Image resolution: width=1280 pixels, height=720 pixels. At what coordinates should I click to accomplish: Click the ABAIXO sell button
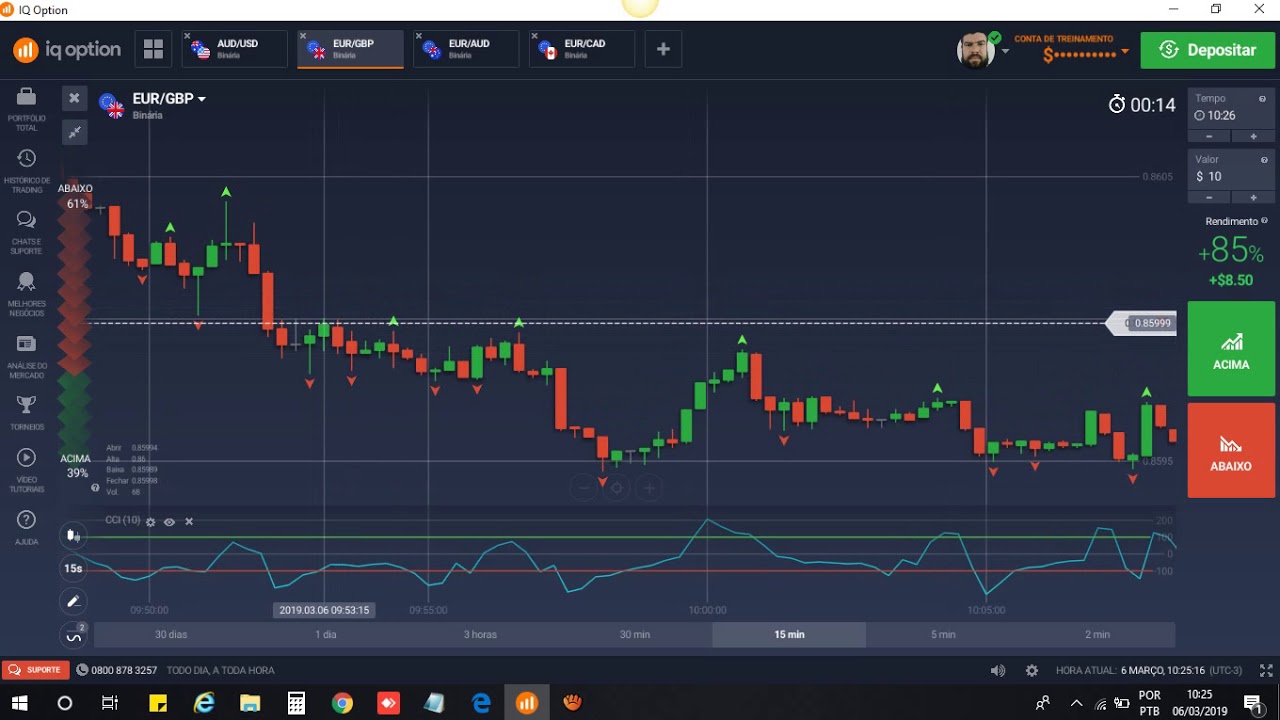tap(1231, 451)
